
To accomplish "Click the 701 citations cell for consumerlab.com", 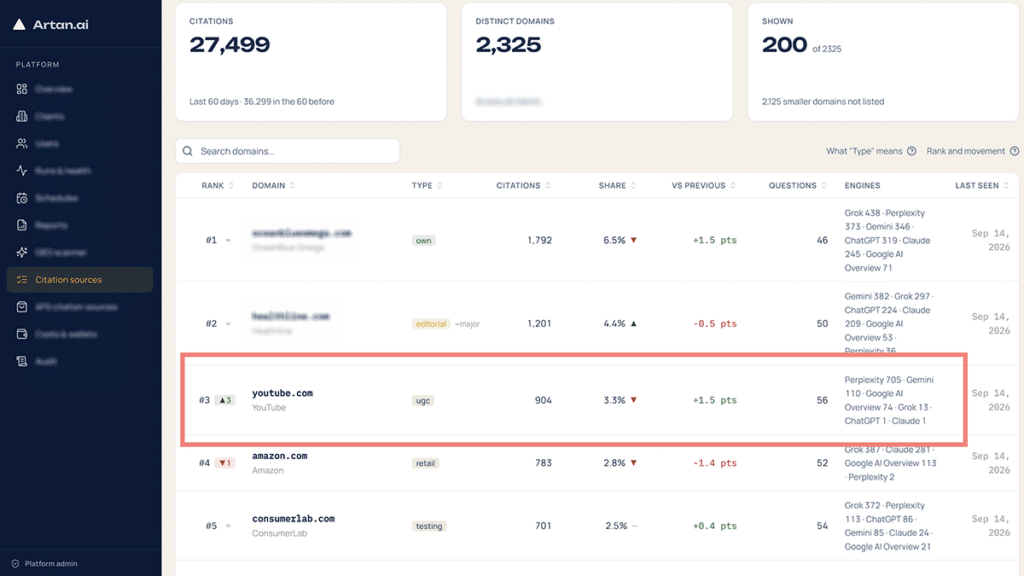I will pos(543,526).
